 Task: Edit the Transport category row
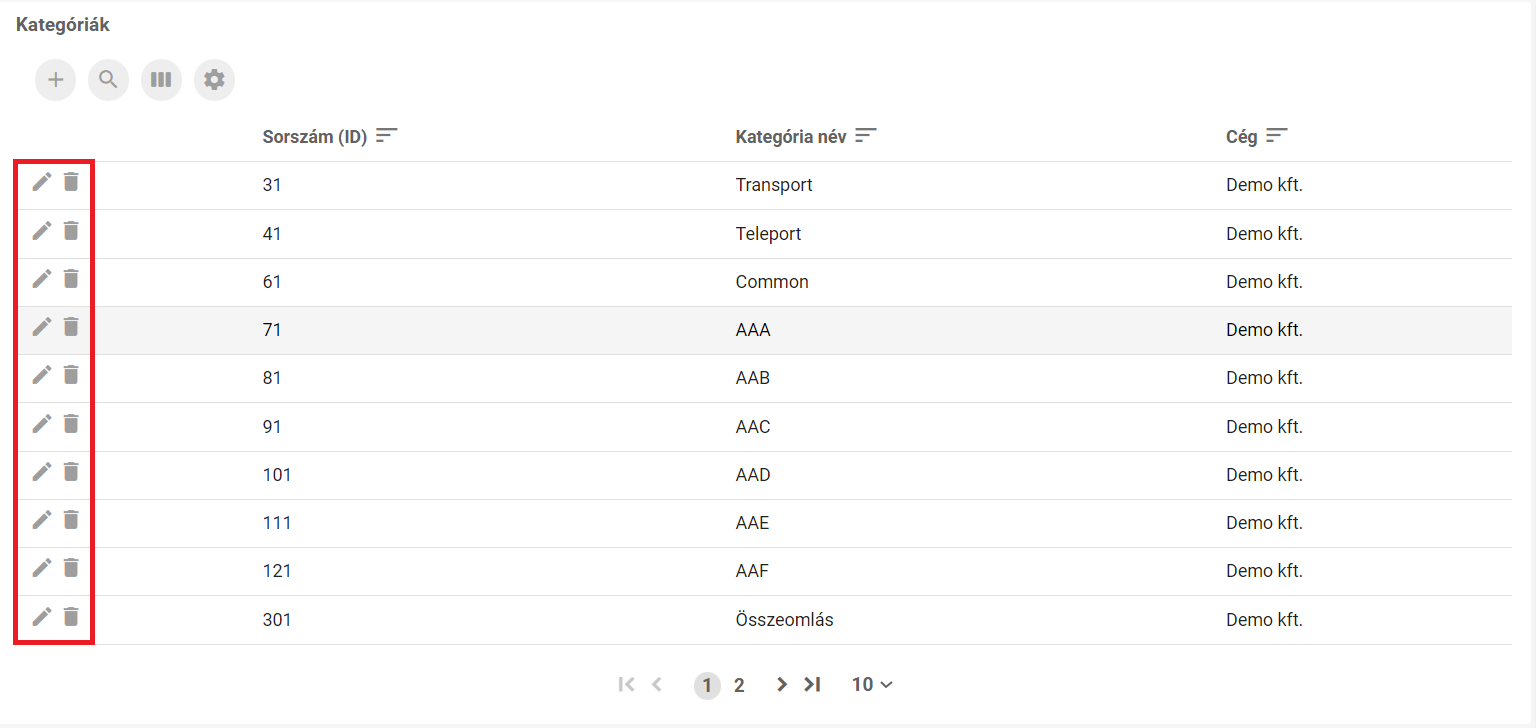[x=41, y=182]
